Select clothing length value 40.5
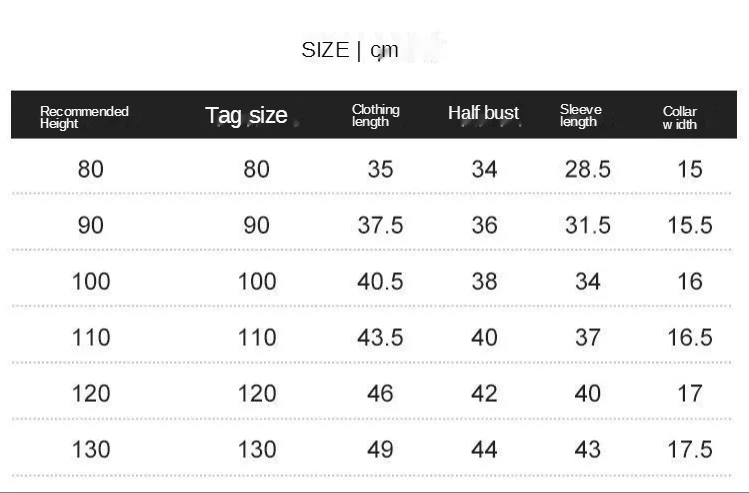 pyautogui.click(x=380, y=281)
